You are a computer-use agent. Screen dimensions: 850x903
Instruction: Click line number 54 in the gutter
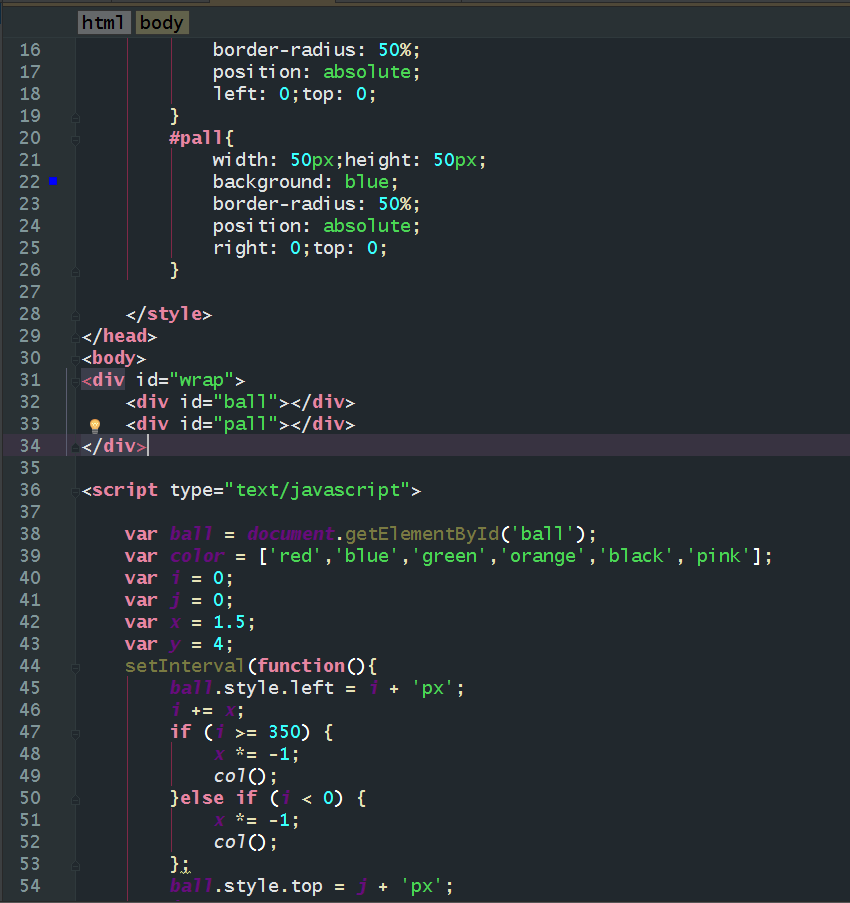pos(30,886)
